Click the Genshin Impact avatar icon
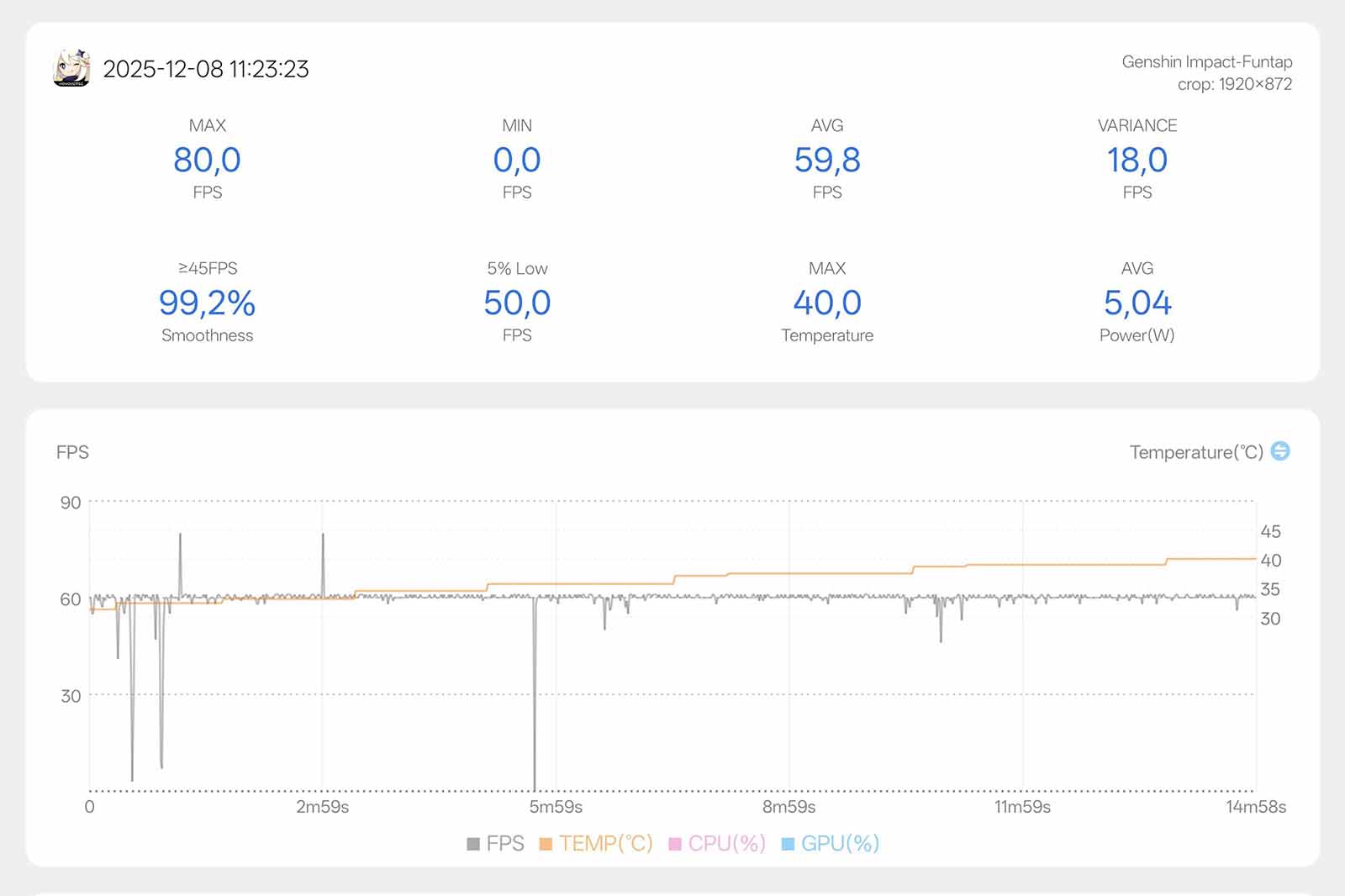Screen dimensions: 1345x896 (71, 68)
